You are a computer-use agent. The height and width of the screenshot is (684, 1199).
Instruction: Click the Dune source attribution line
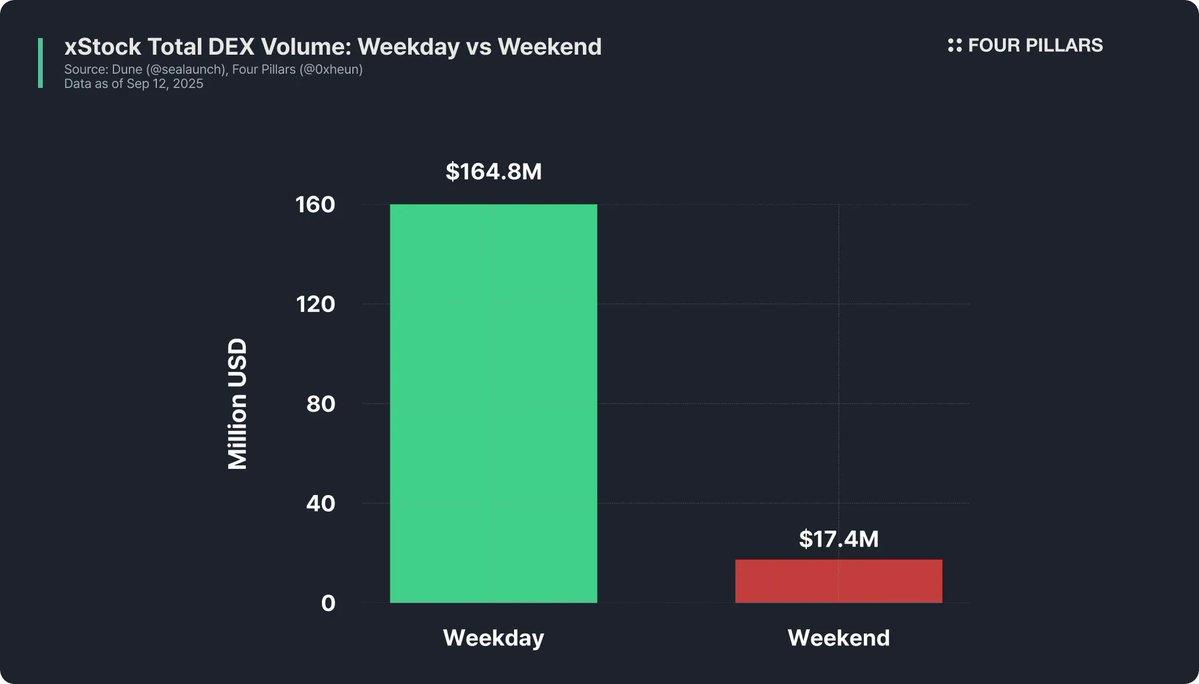(213, 70)
